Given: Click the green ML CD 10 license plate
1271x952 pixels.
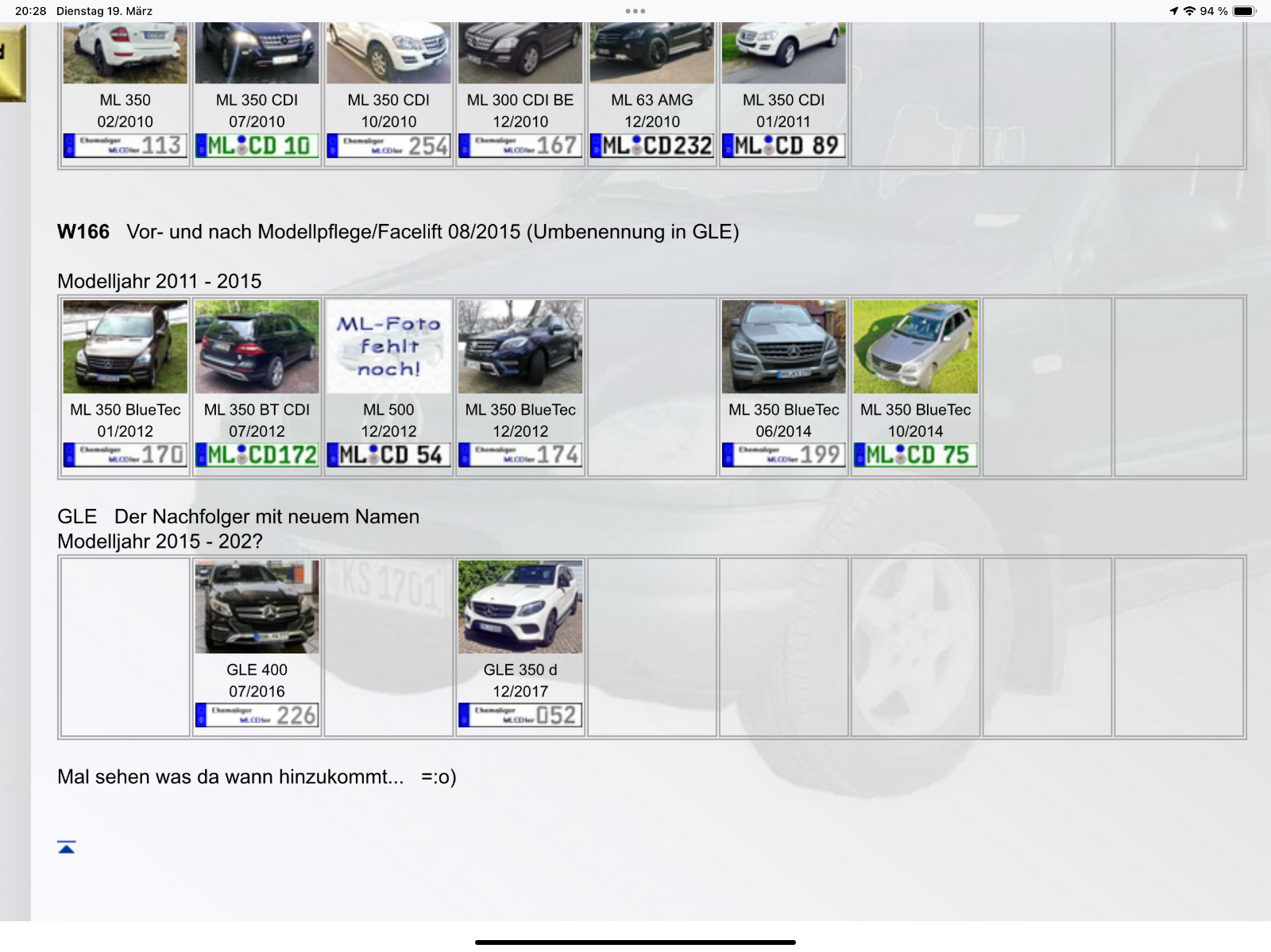Looking at the screenshot, I should pyautogui.click(x=257, y=146).
